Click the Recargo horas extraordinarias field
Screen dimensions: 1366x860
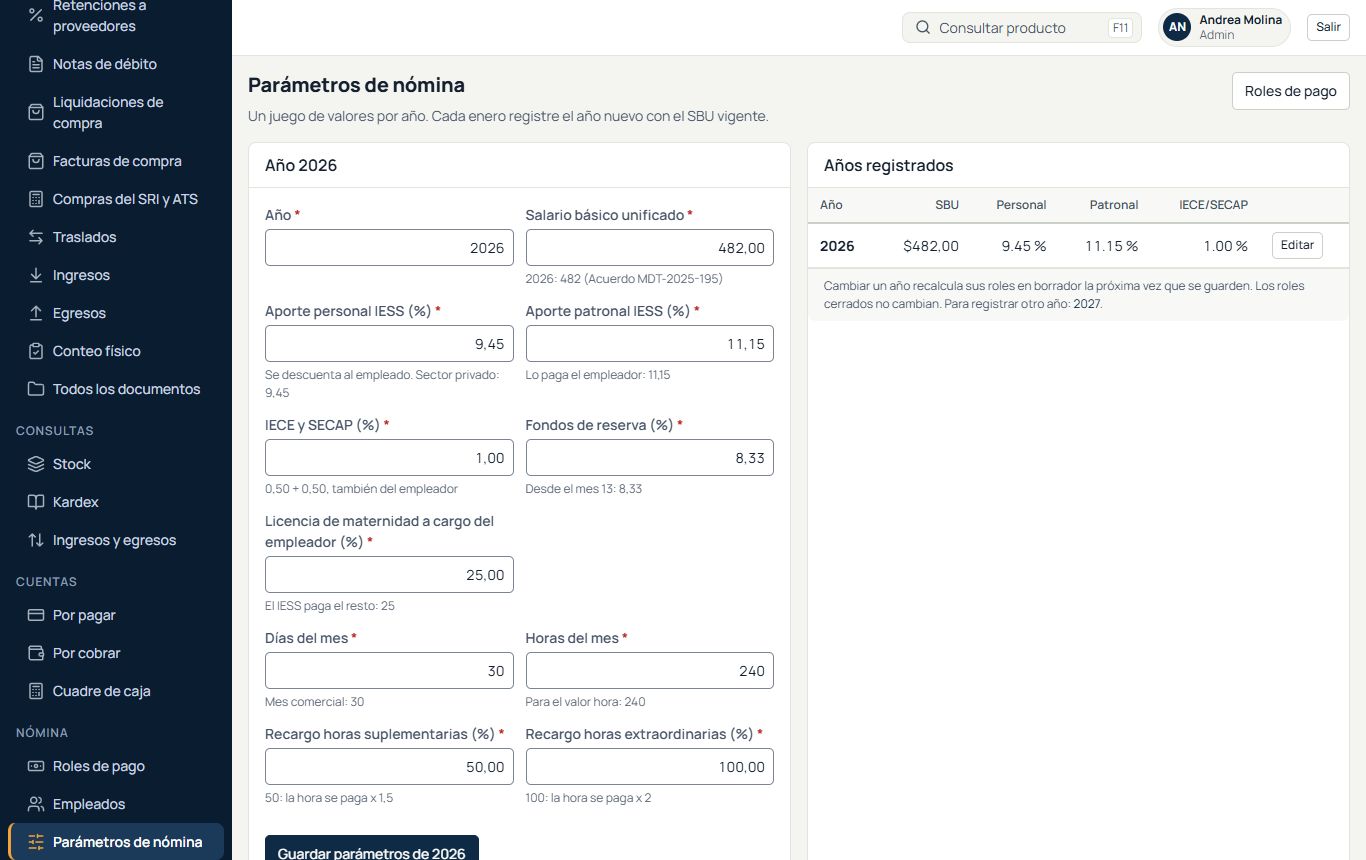point(650,767)
